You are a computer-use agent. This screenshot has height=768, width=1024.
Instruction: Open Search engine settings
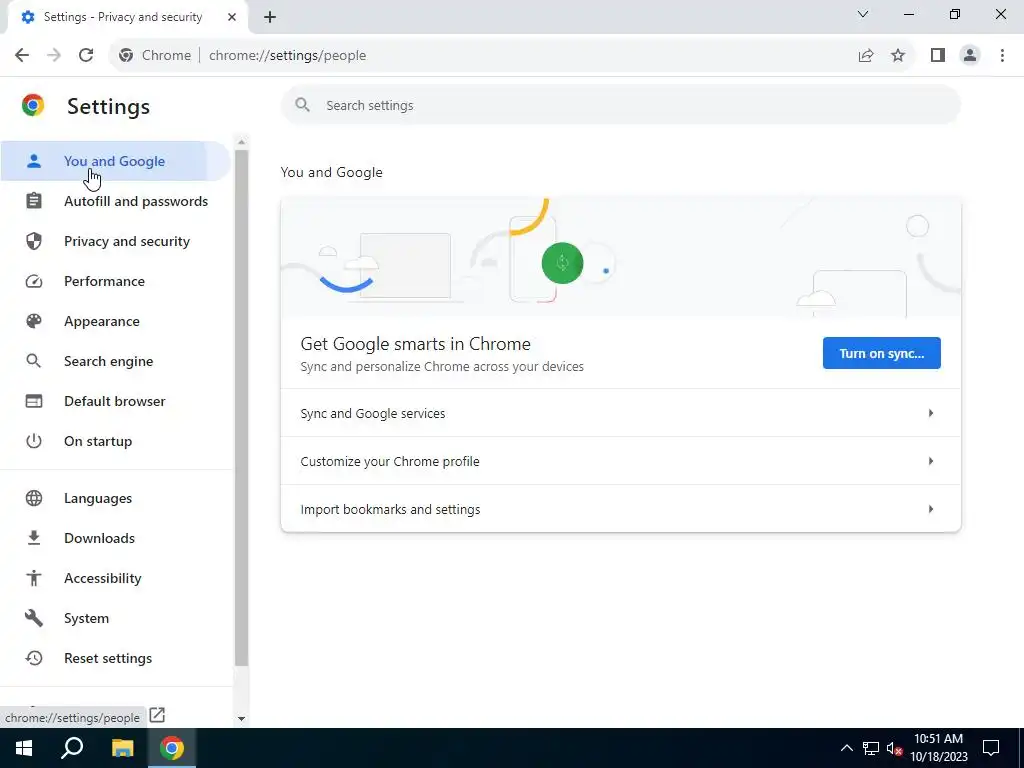(116, 361)
